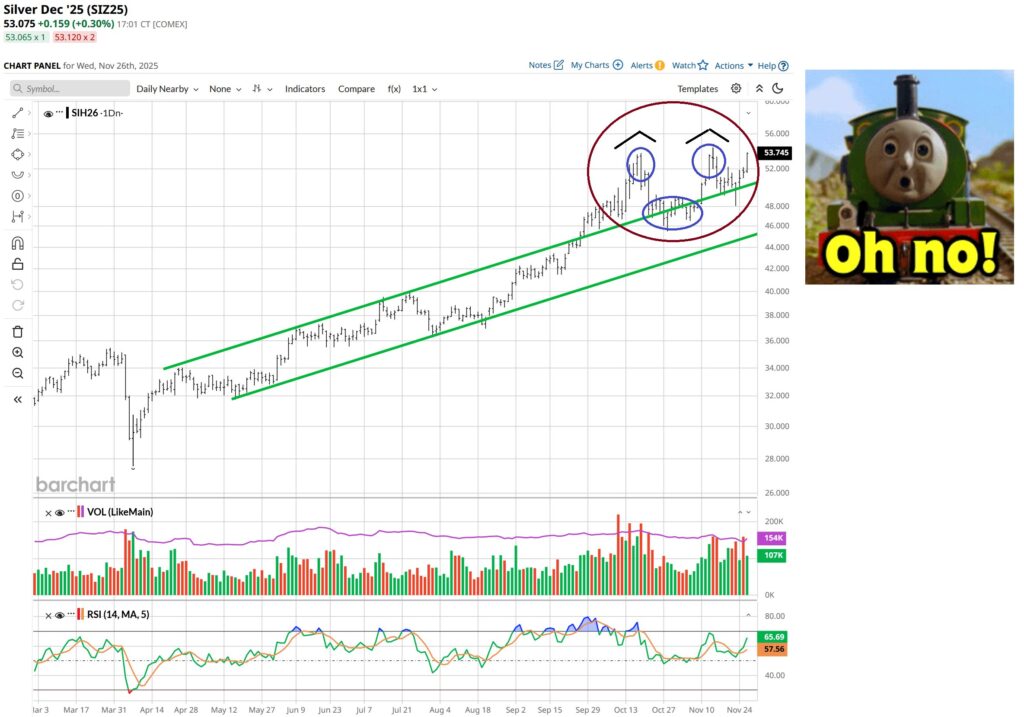Collapse the drawing toolbar with double chevron
This screenshot has width=1024, height=717.
(16, 399)
